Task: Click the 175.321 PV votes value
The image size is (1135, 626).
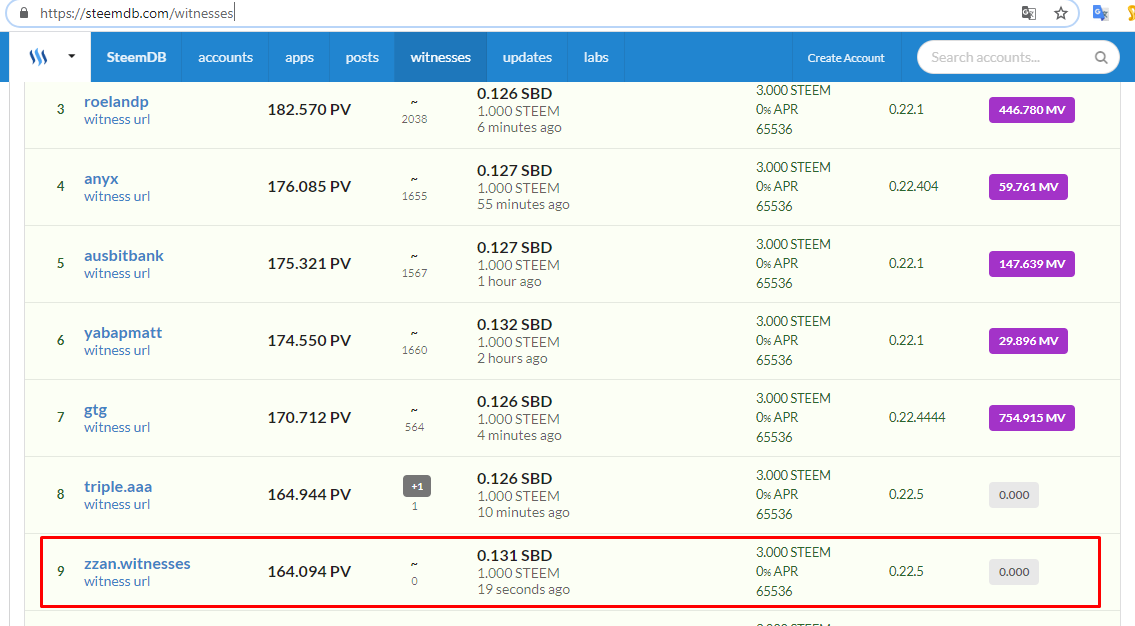Action: [309, 263]
